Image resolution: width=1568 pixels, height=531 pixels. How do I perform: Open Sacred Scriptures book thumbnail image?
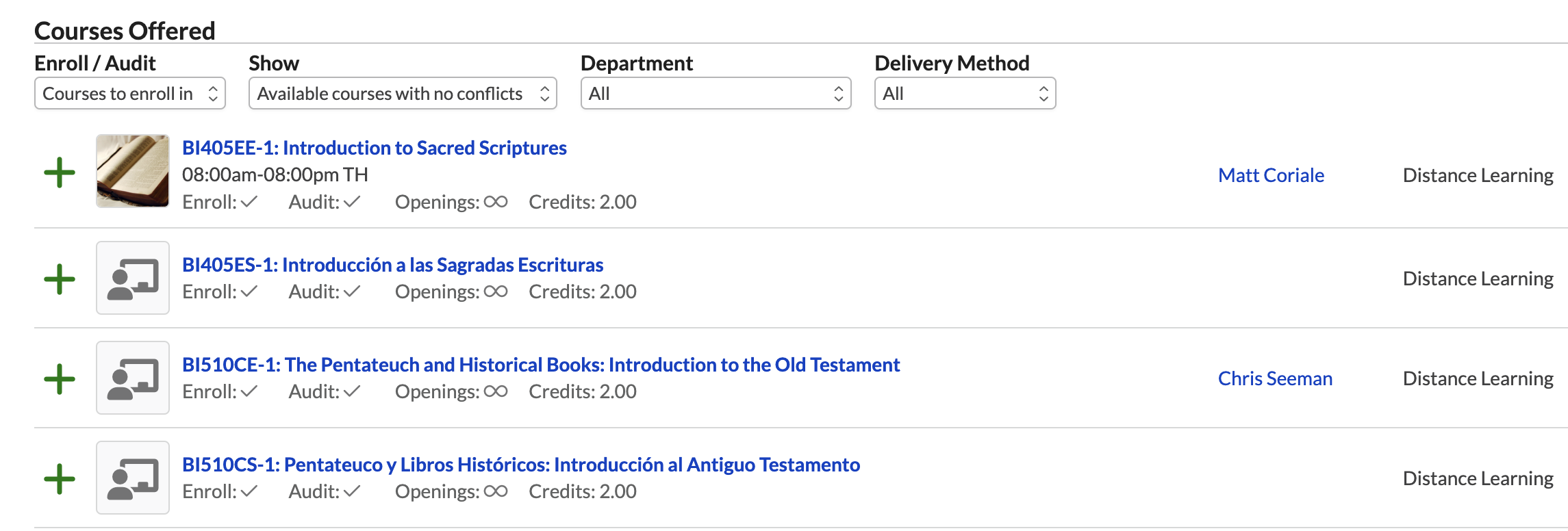coord(133,171)
